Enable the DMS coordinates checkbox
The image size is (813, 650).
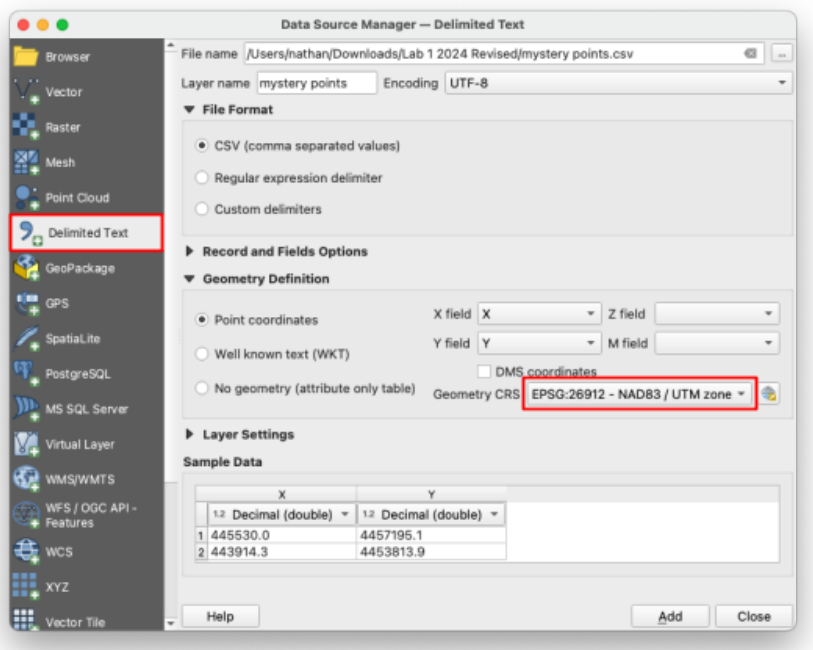click(x=484, y=371)
